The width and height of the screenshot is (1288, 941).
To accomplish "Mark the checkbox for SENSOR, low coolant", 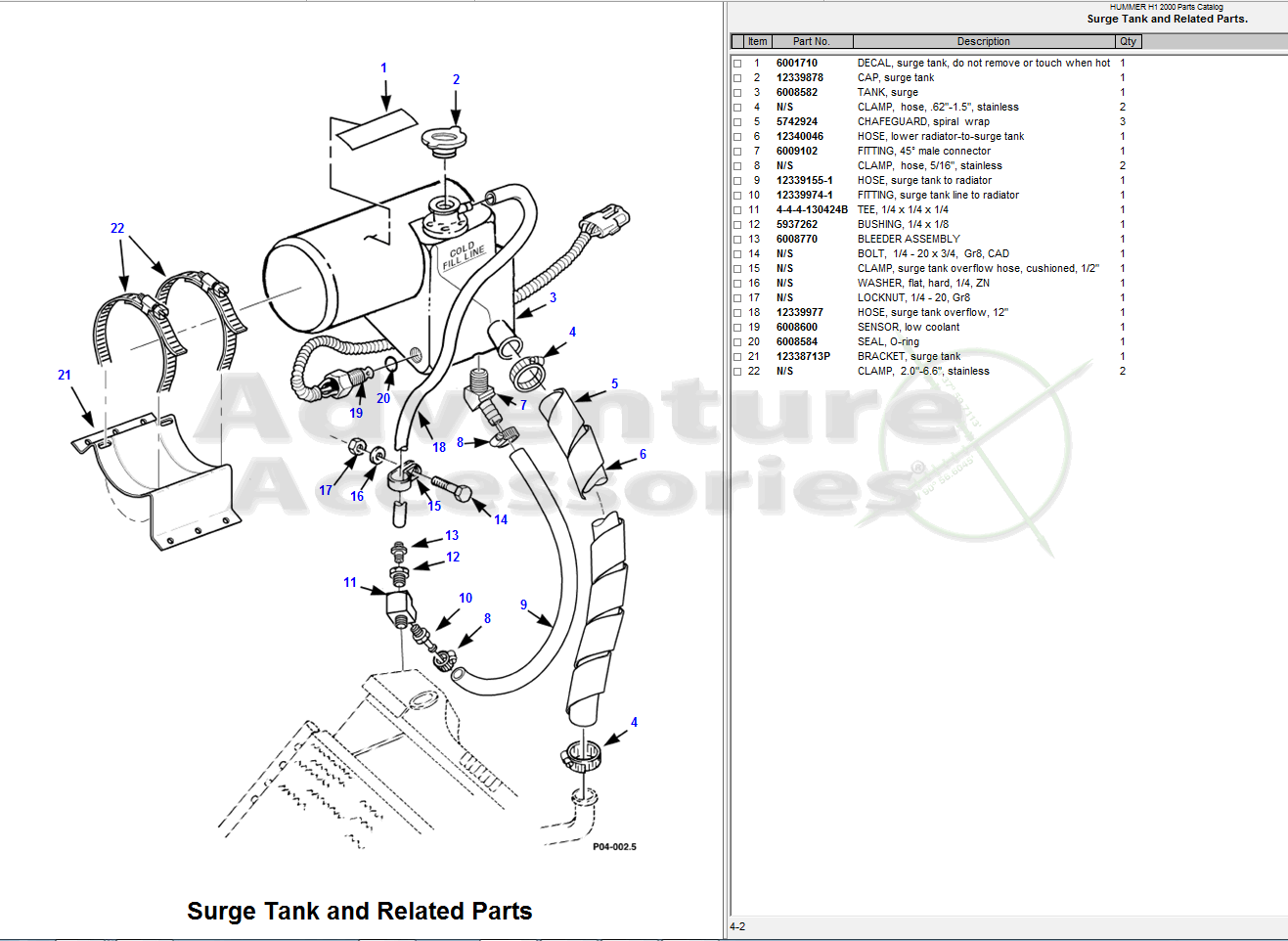I will [x=737, y=328].
